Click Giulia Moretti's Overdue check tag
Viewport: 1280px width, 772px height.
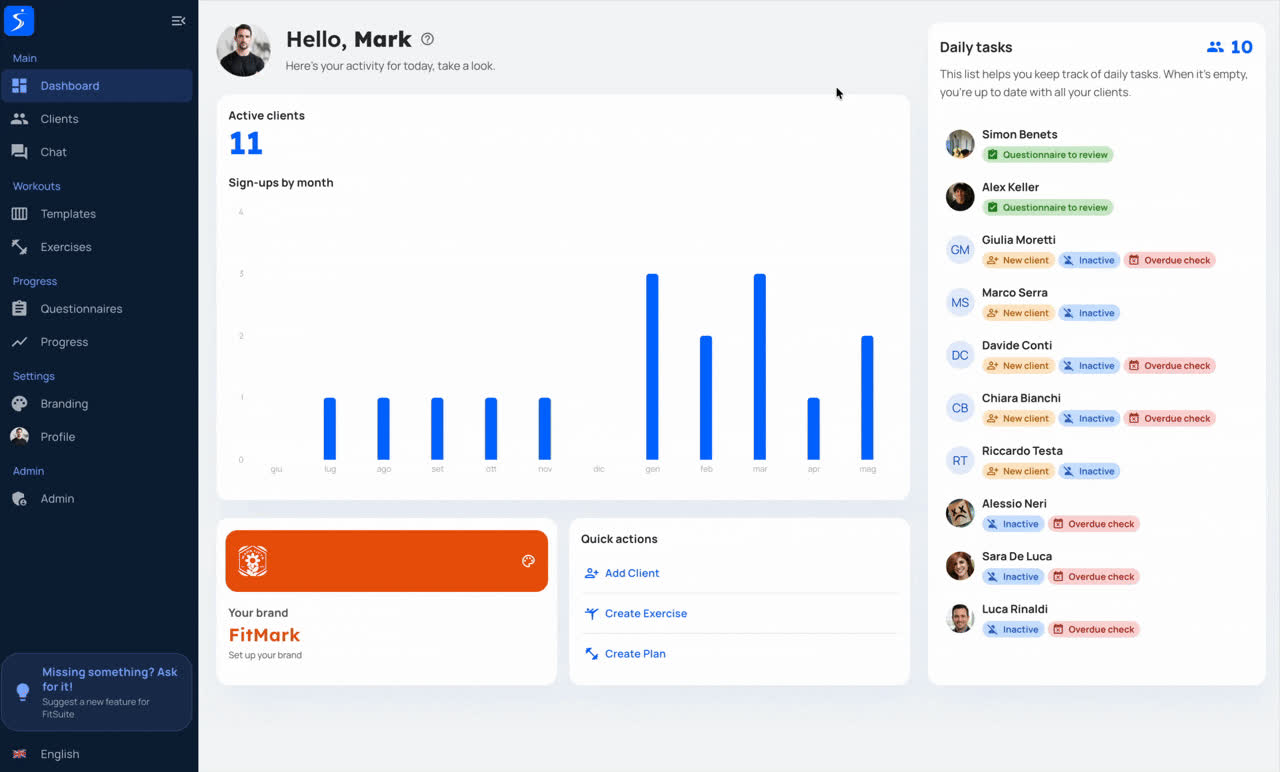pyautogui.click(x=1169, y=260)
